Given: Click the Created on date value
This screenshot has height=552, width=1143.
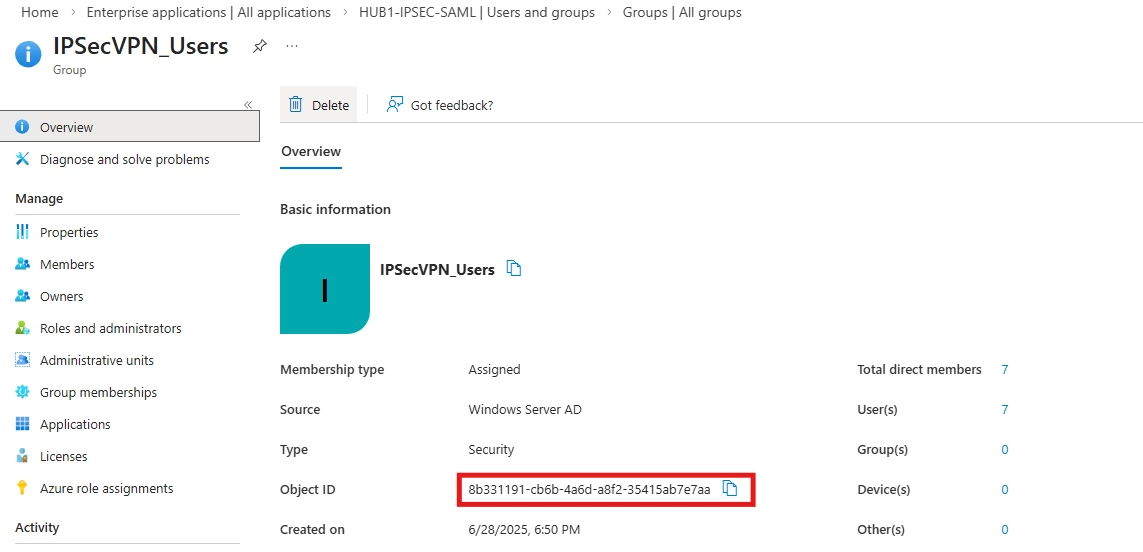Looking at the screenshot, I should [524, 529].
